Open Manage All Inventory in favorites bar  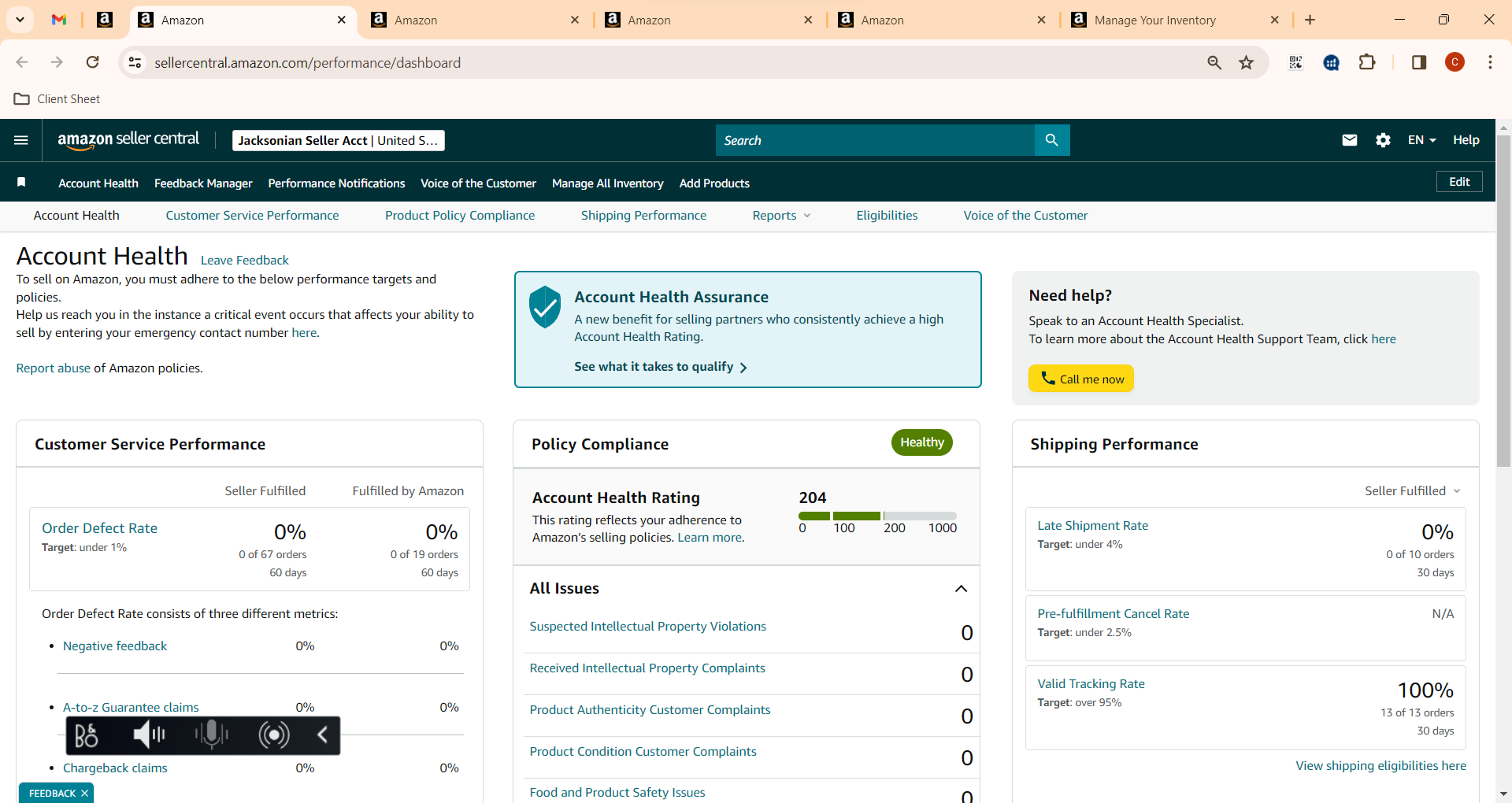click(x=608, y=183)
